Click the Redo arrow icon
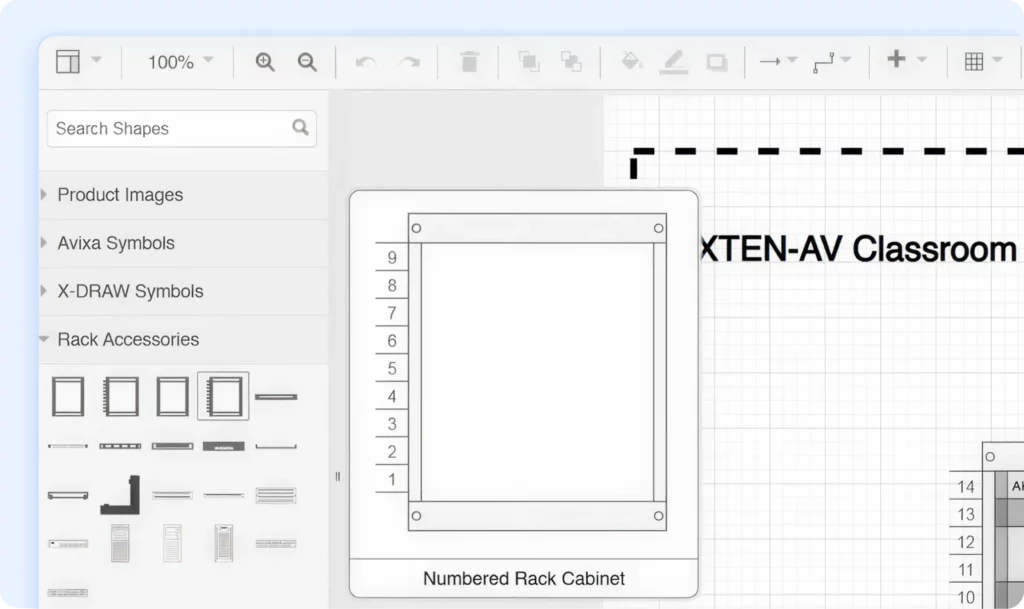This screenshot has width=1024, height=609. tap(410, 61)
